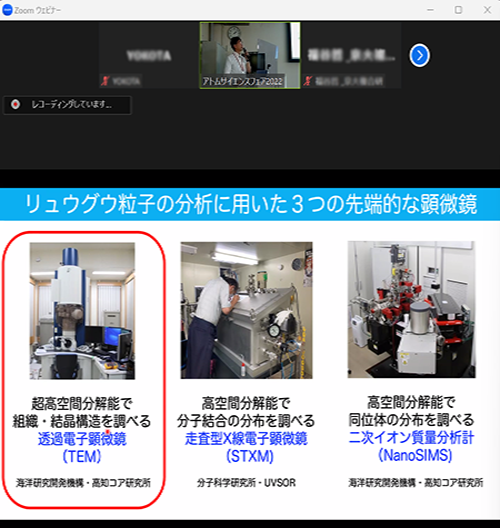Click the (NanoSIMS) label
Image resolution: width=500 pixels, height=528 pixels.
tap(415, 455)
